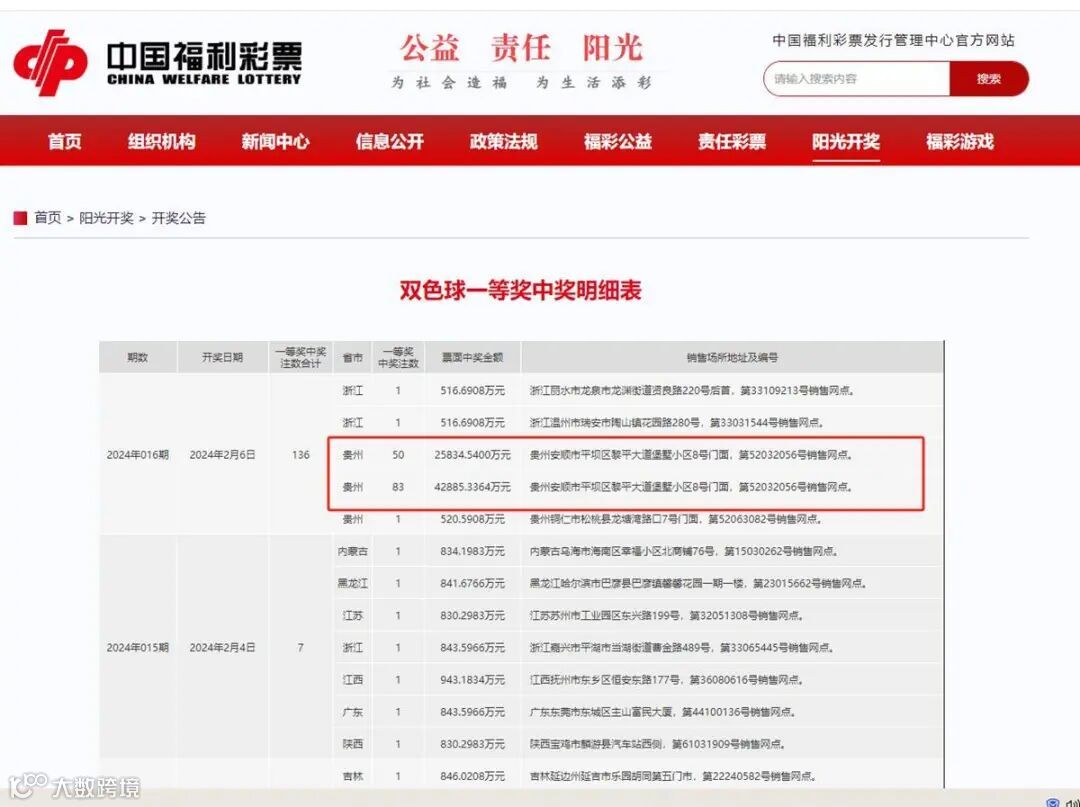The height and width of the screenshot is (807, 1080).
Task: Select the 阳光开奖 menu item
Action: pyautogui.click(x=846, y=142)
